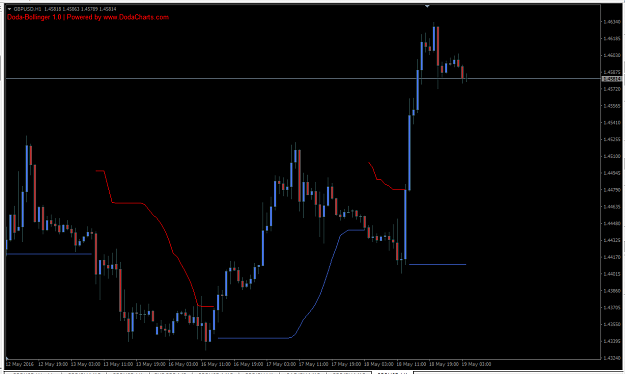The width and height of the screenshot is (625, 374).
Task: Click time axis label 18 May 03:00
Action: [379, 364]
